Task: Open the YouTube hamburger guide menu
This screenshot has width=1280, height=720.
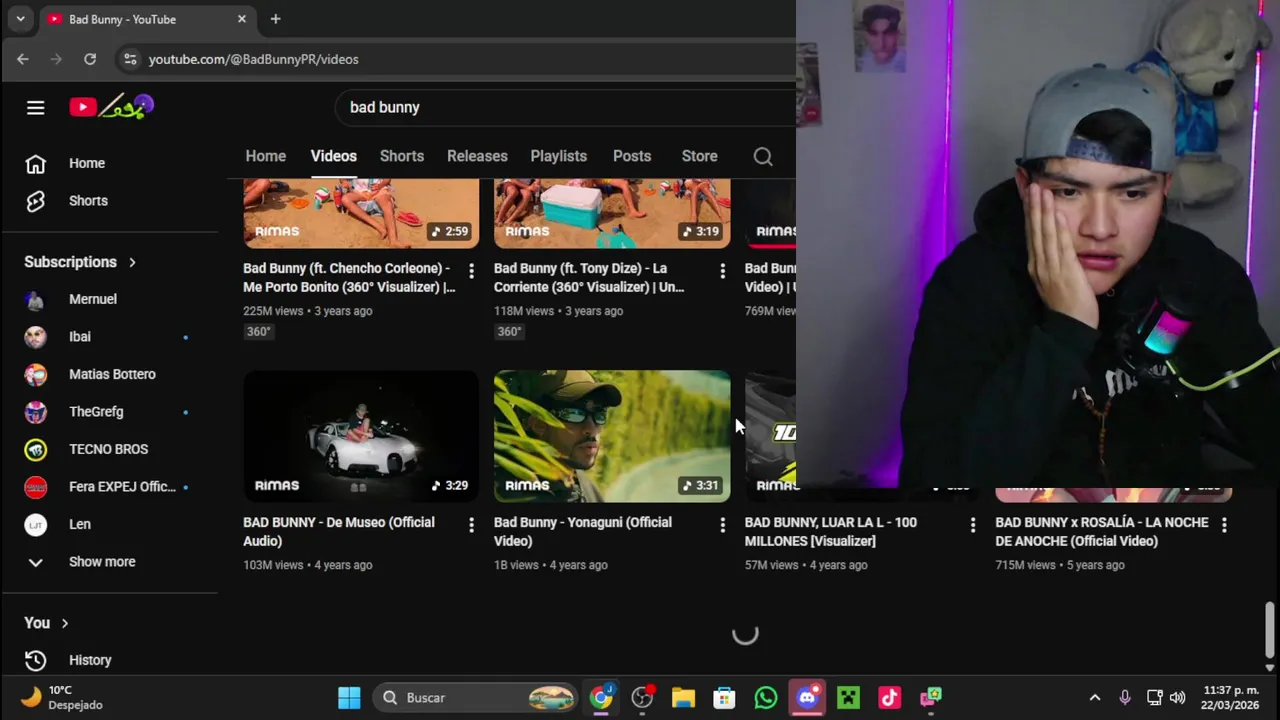Action: coord(35,107)
